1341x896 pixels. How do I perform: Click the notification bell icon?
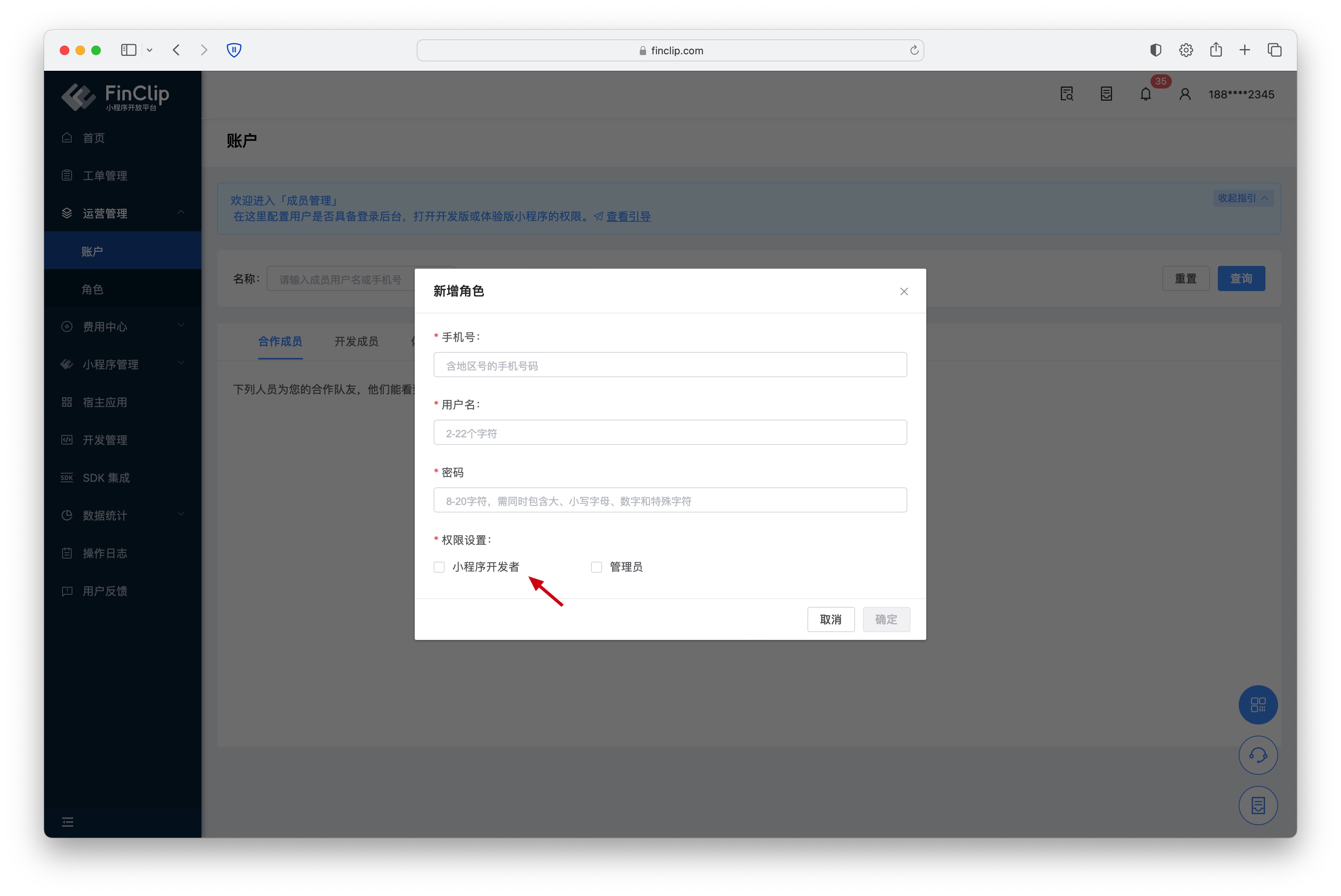[x=1145, y=94]
